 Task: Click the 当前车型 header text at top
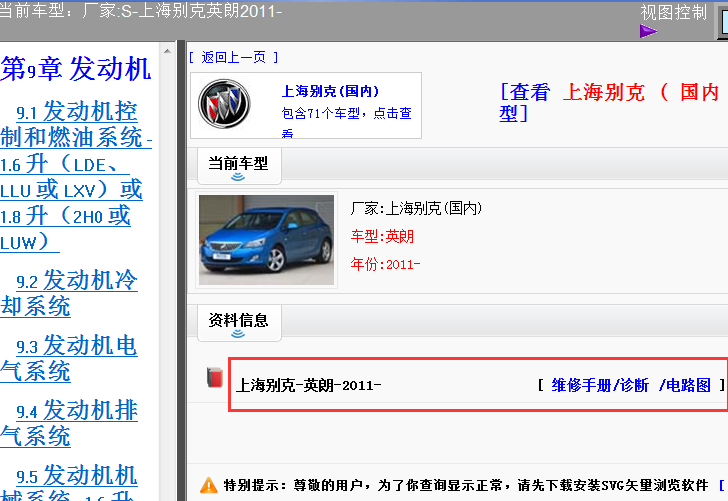coord(140,11)
